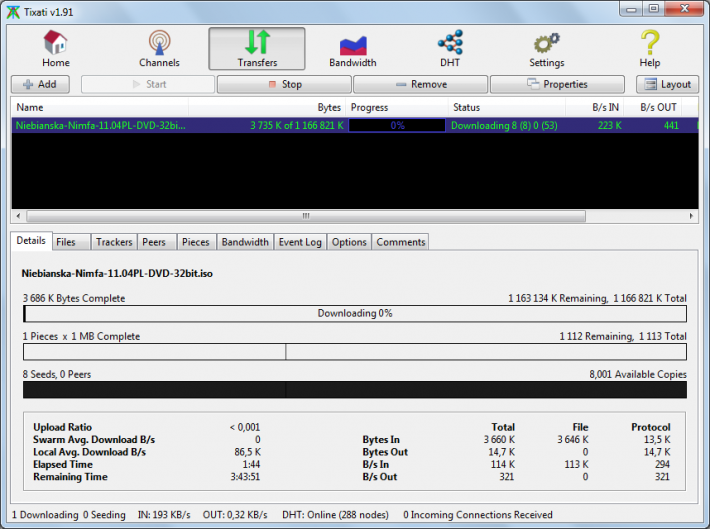Select the Niebianska-Nimfa transfer row

click(355, 125)
